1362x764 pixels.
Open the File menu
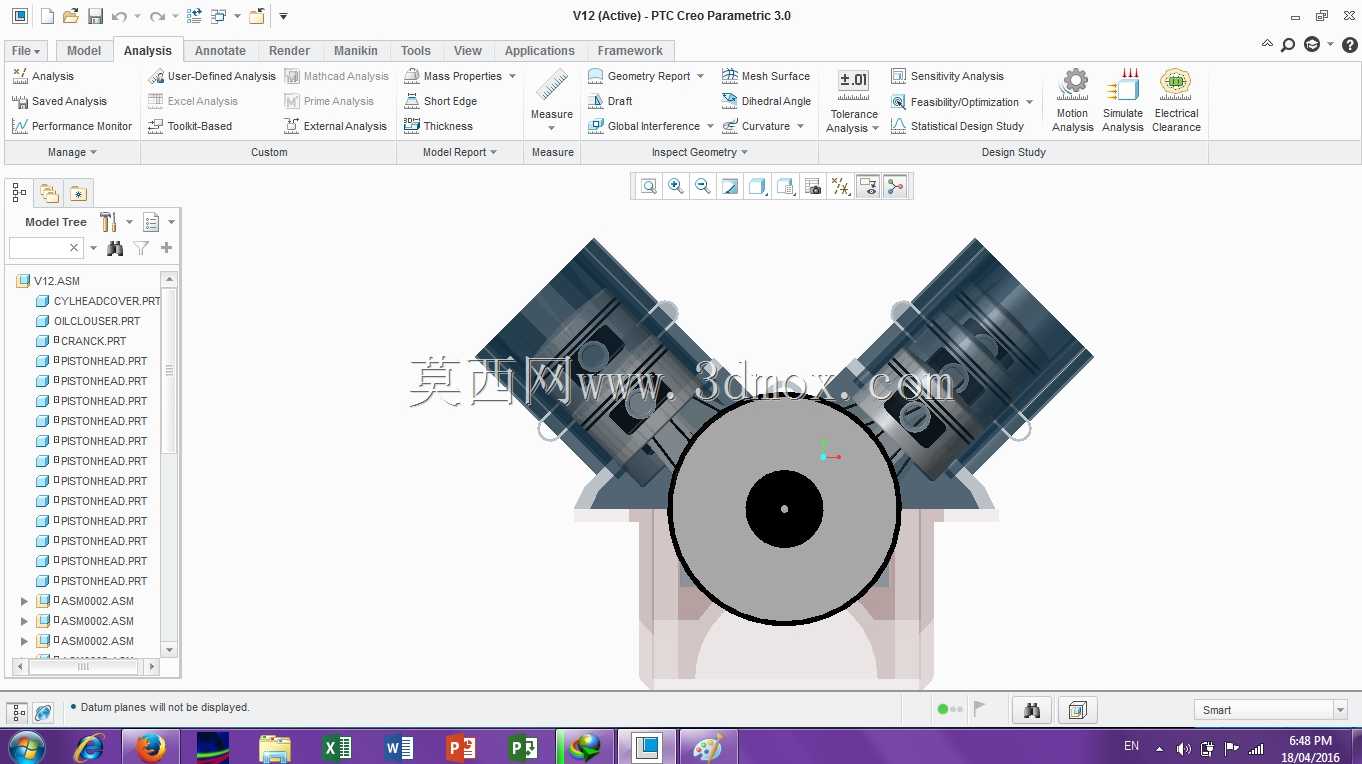point(25,51)
